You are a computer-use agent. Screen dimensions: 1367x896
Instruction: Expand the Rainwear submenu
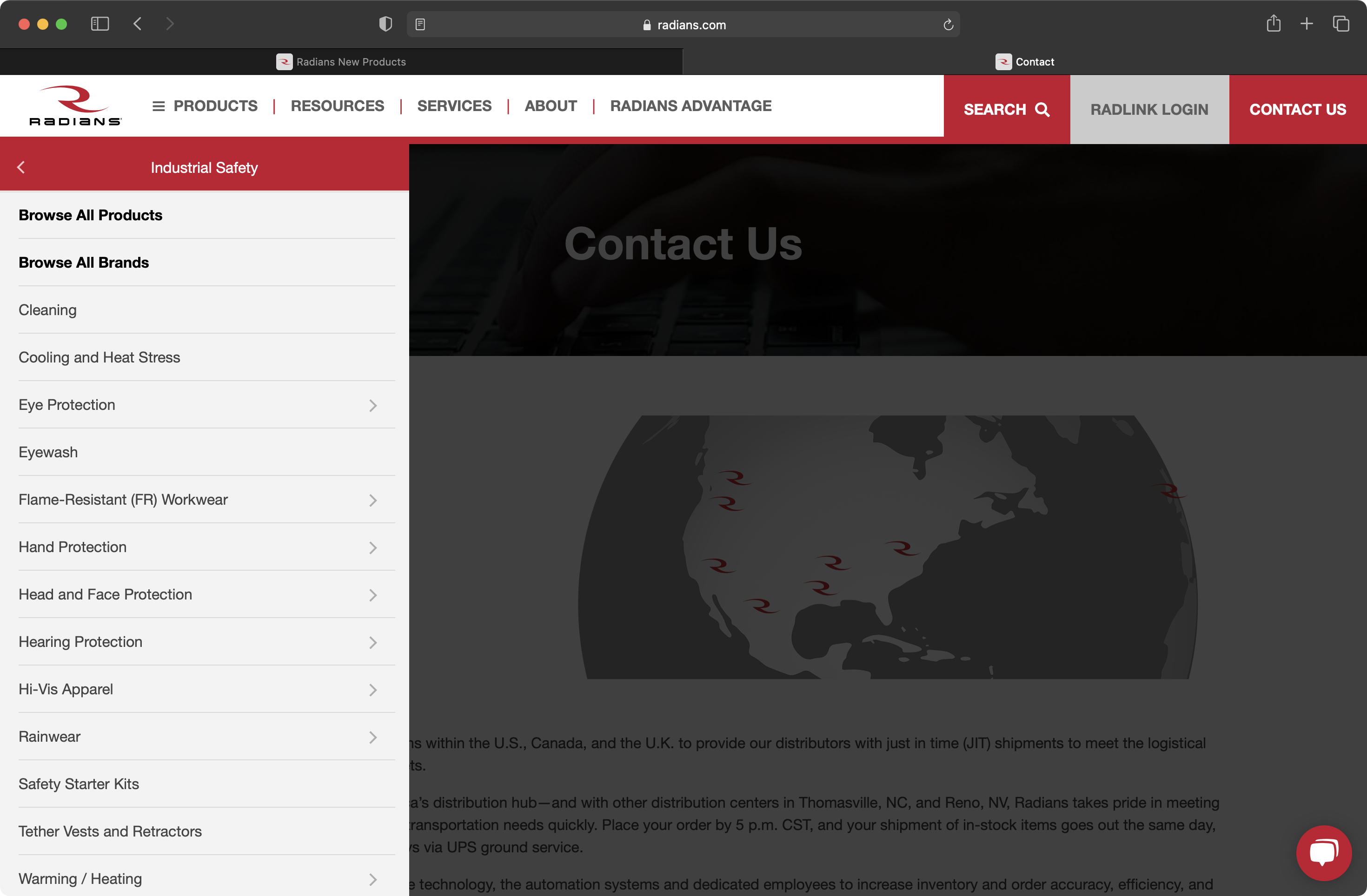(373, 738)
